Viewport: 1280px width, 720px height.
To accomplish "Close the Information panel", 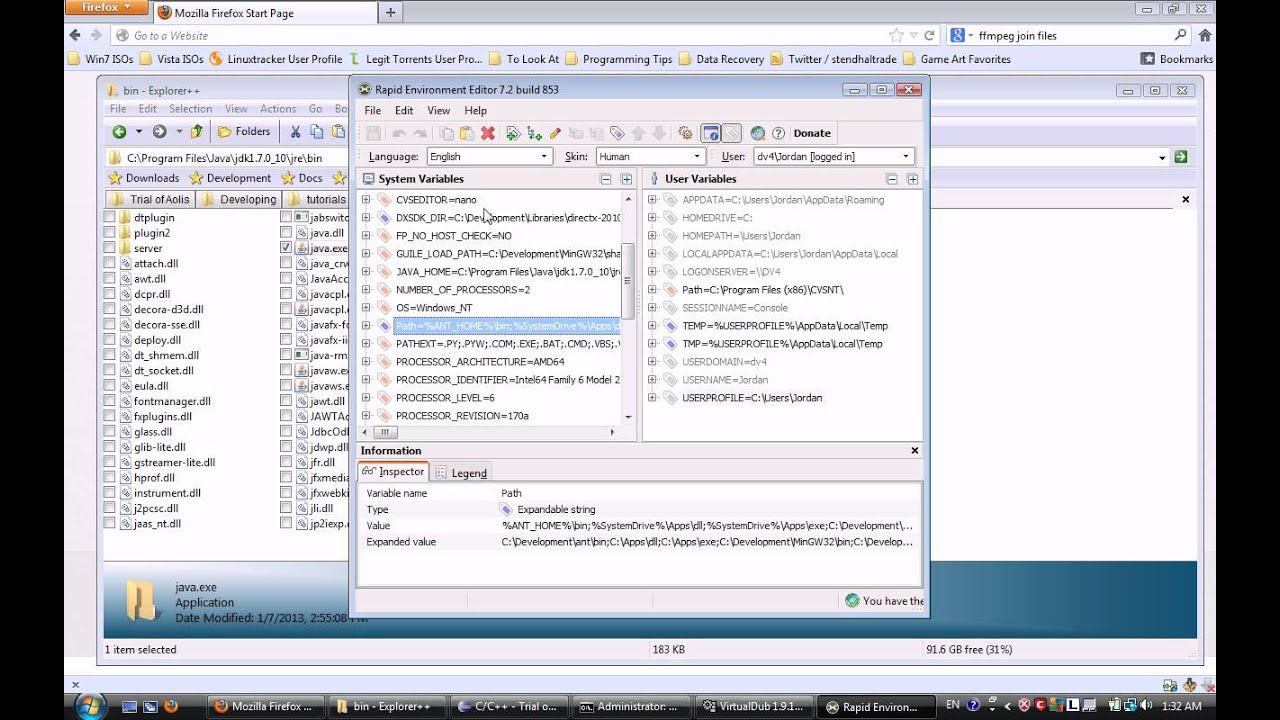I will [x=914, y=451].
